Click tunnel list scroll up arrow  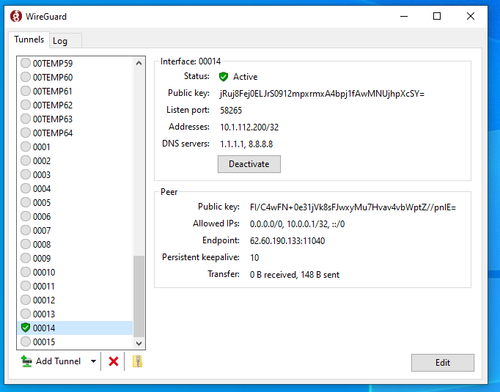point(139,63)
